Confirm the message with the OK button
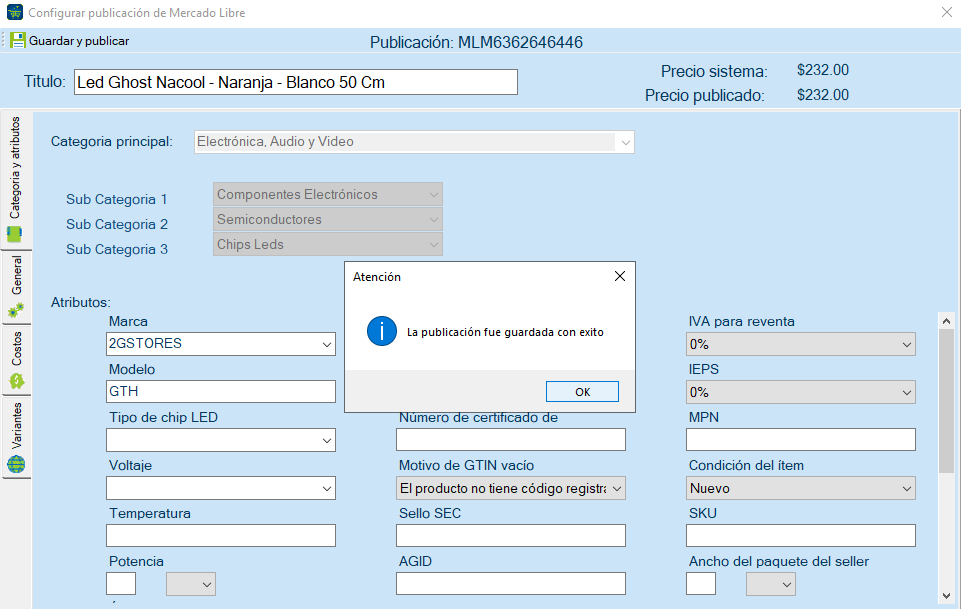961x609 pixels. pyautogui.click(x=582, y=392)
